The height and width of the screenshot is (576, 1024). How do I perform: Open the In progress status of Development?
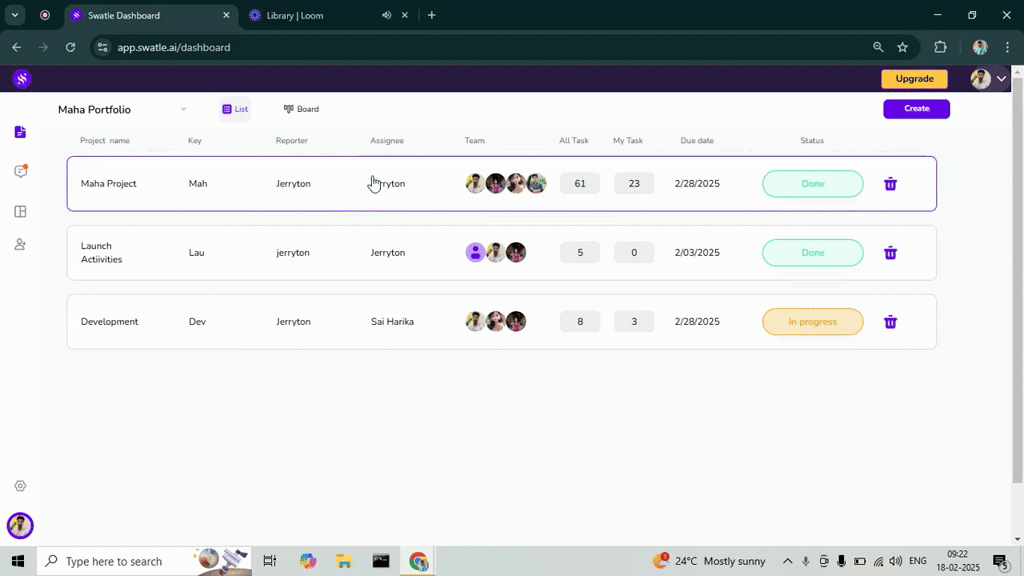(x=812, y=321)
